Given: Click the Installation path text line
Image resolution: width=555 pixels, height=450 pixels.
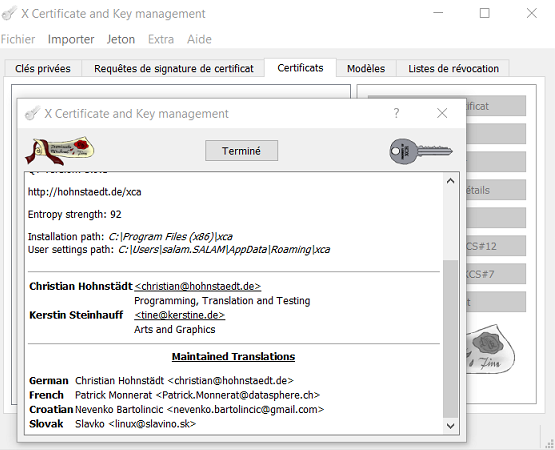Looking at the screenshot, I should 130,237.
